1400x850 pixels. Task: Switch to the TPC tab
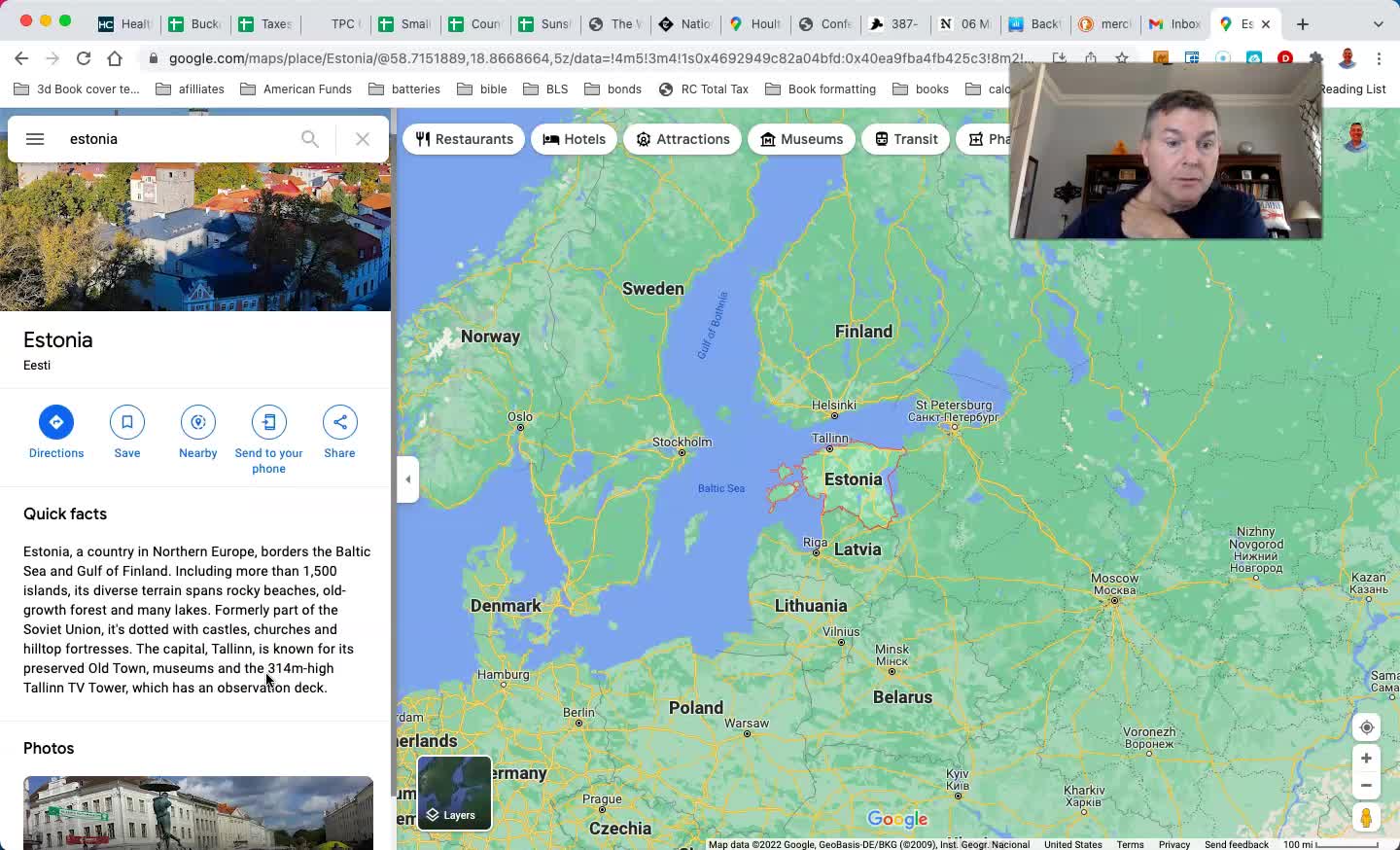[x=335, y=24]
